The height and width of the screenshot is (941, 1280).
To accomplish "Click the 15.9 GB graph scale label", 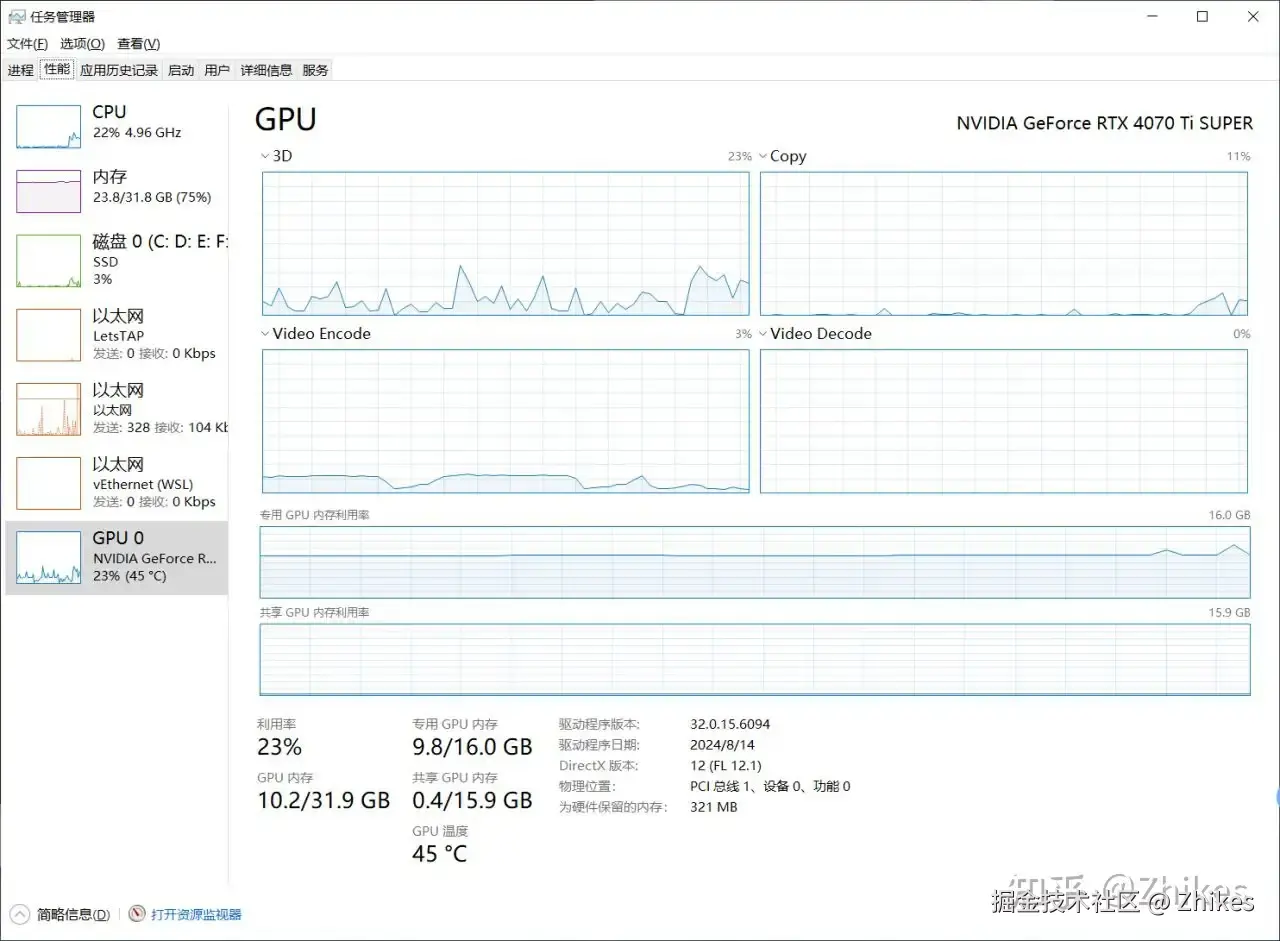I will click(x=1229, y=612).
